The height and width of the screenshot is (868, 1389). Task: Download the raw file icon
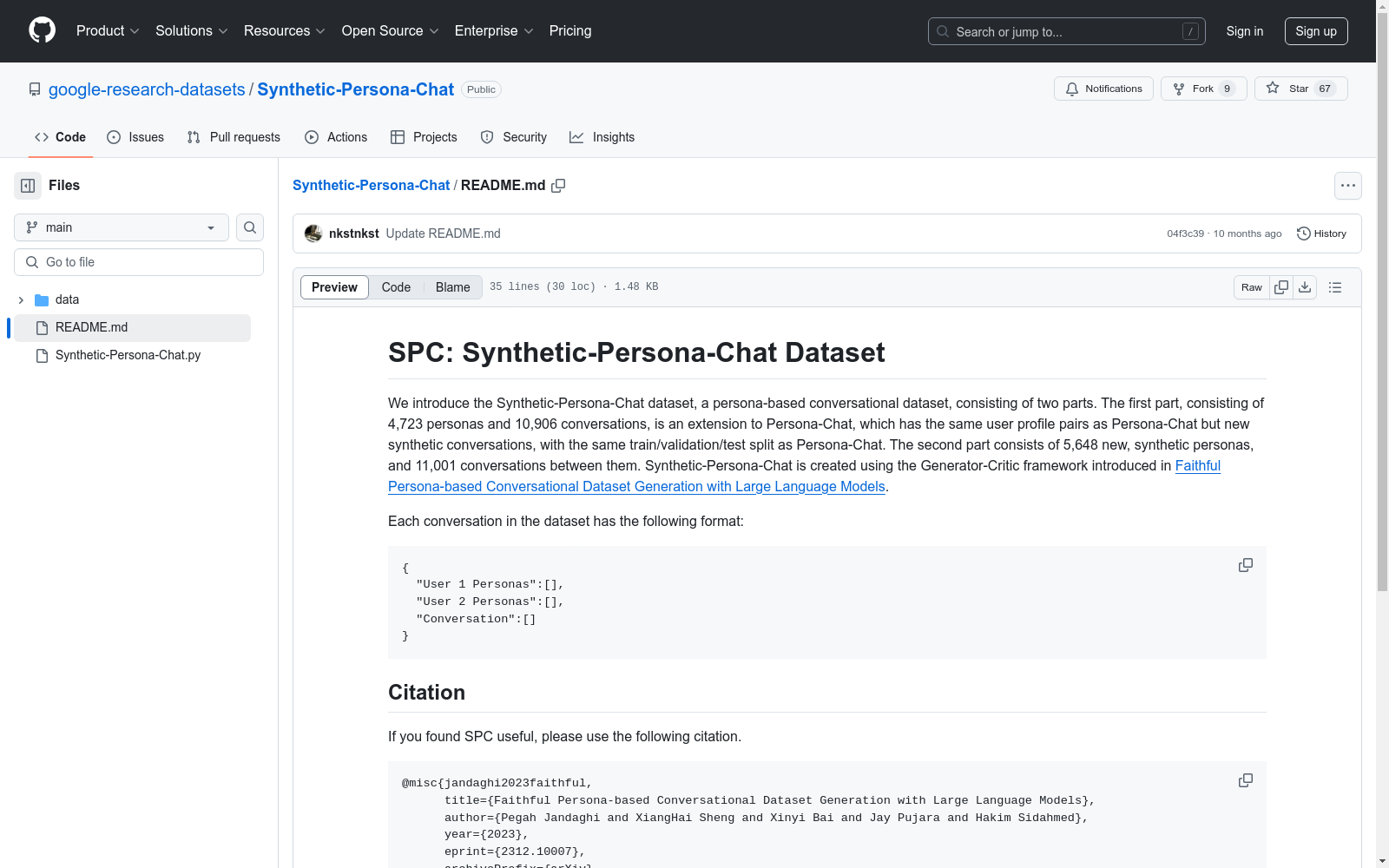click(1305, 287)
